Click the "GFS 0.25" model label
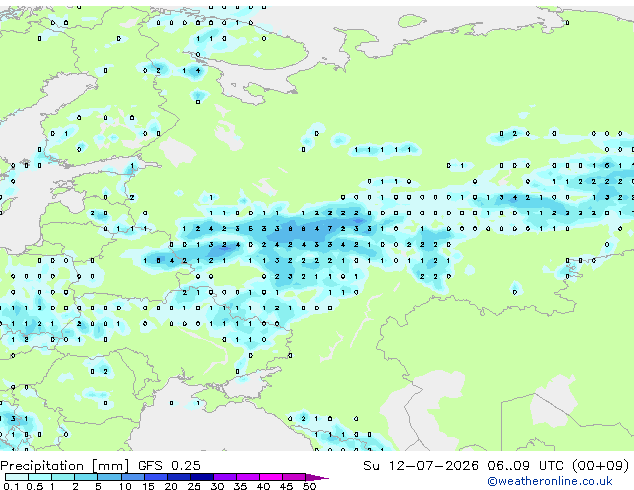634x490 pixels. 169,465
